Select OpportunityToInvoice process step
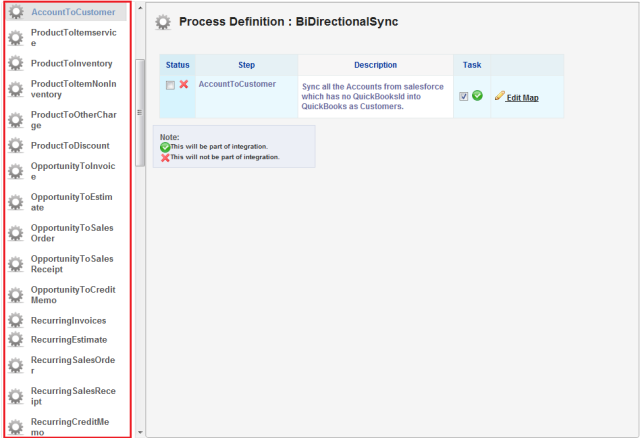 point(73,171)
